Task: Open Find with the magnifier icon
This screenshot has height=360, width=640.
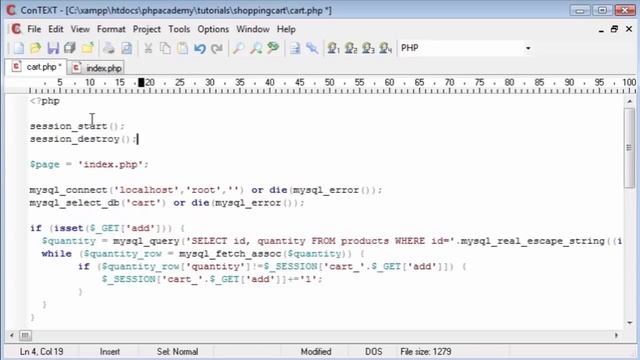Action: pyautogui.click(x=238, y=48)
